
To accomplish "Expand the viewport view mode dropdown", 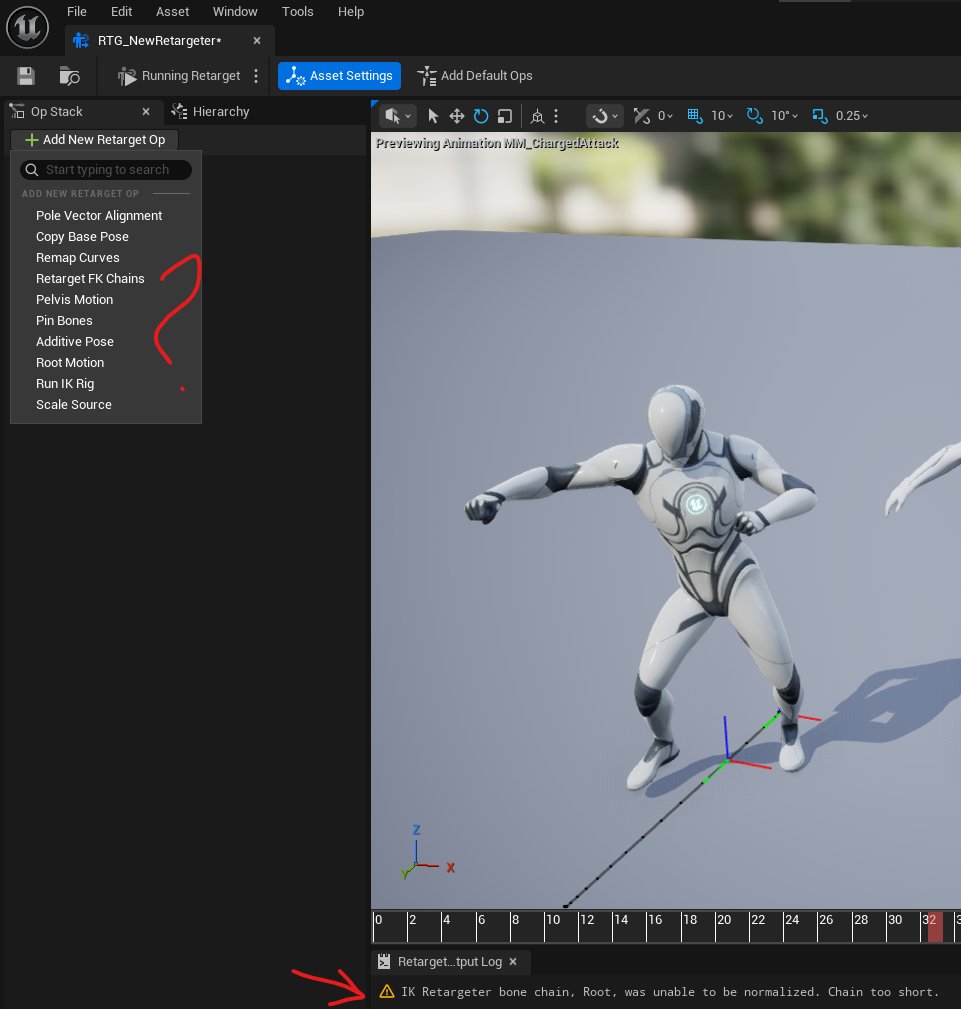I will [397, 116].
